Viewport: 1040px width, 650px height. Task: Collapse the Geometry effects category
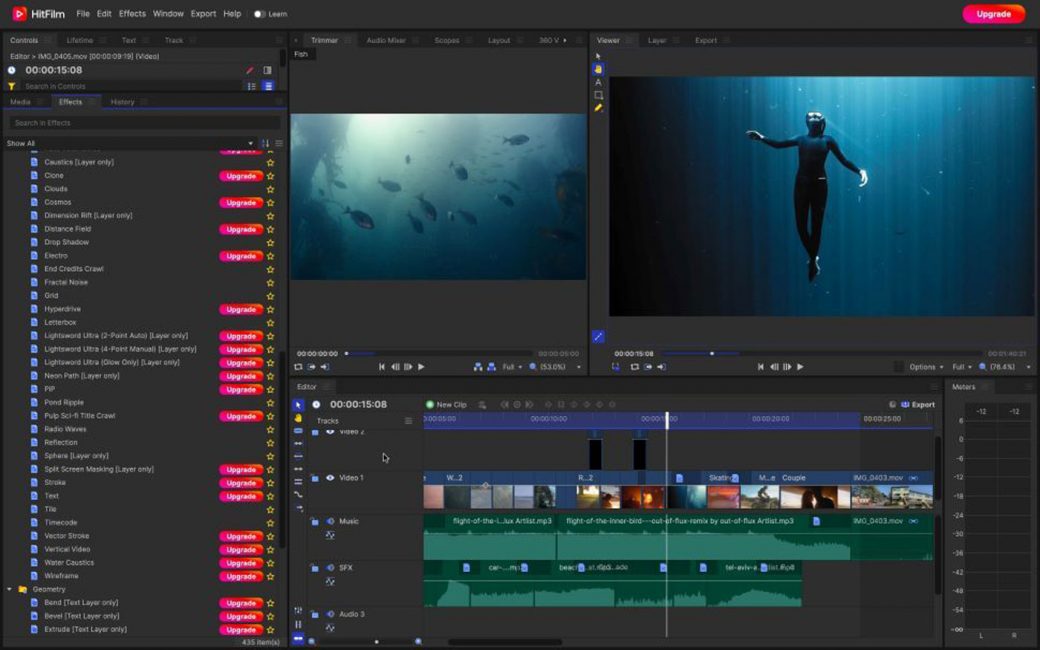pos(10,589)
